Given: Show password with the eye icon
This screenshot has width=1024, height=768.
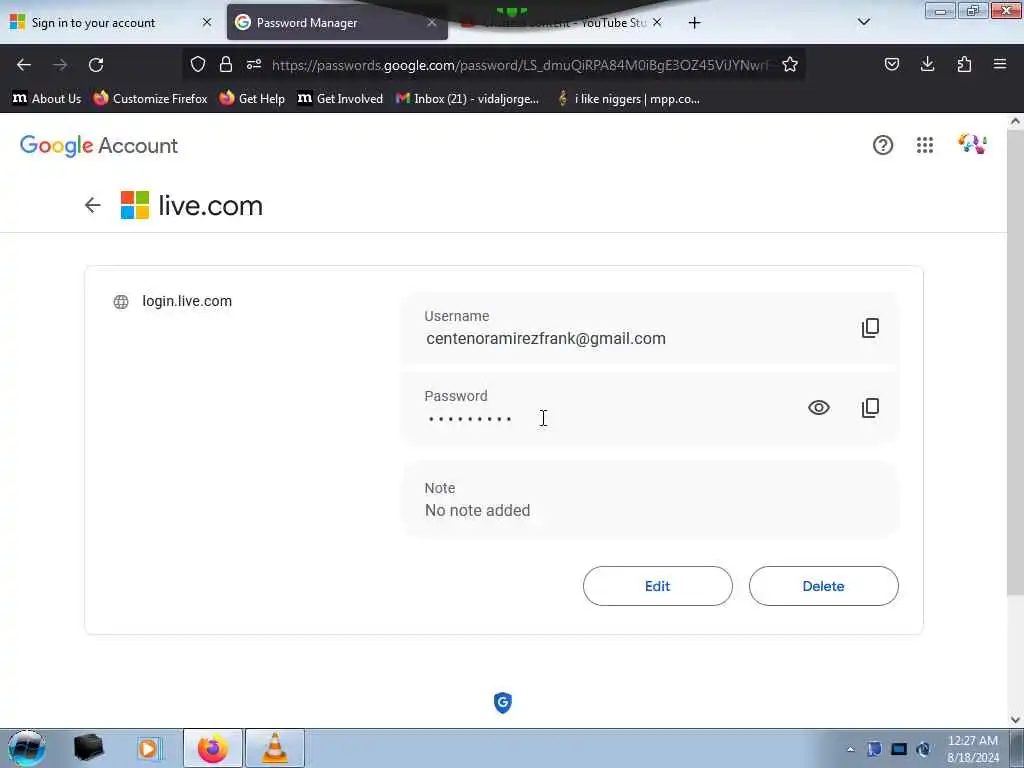Looking at the screenshot, I should [x=818, y=408].
